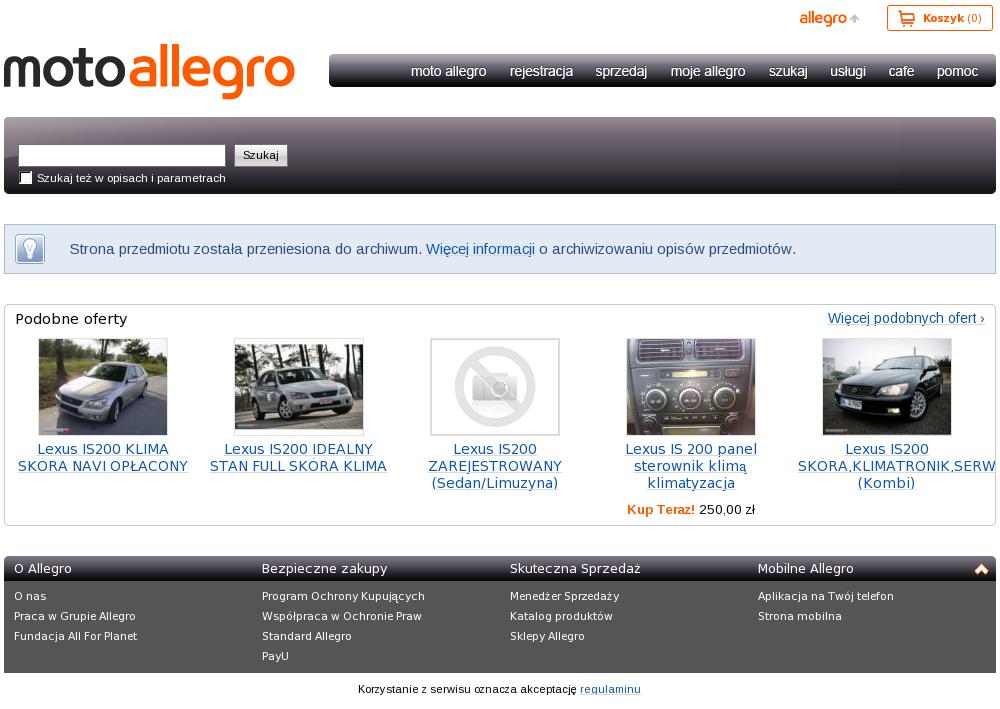Open the Koszyk shopping cart

(939, 18)
